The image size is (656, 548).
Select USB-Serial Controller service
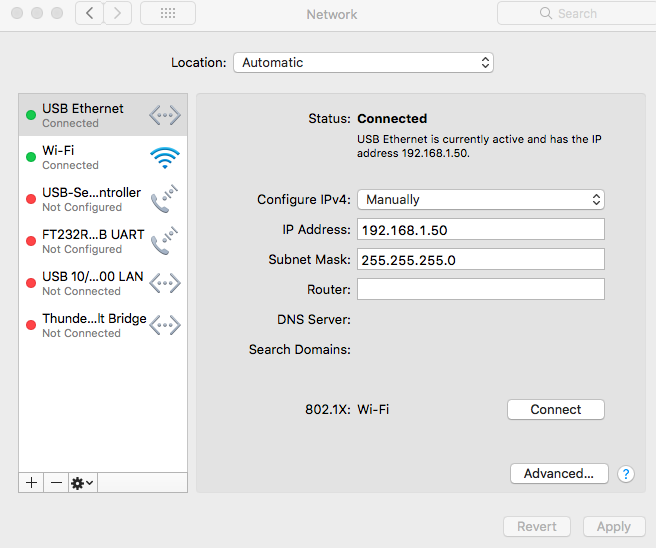click(x=103, y=199)
